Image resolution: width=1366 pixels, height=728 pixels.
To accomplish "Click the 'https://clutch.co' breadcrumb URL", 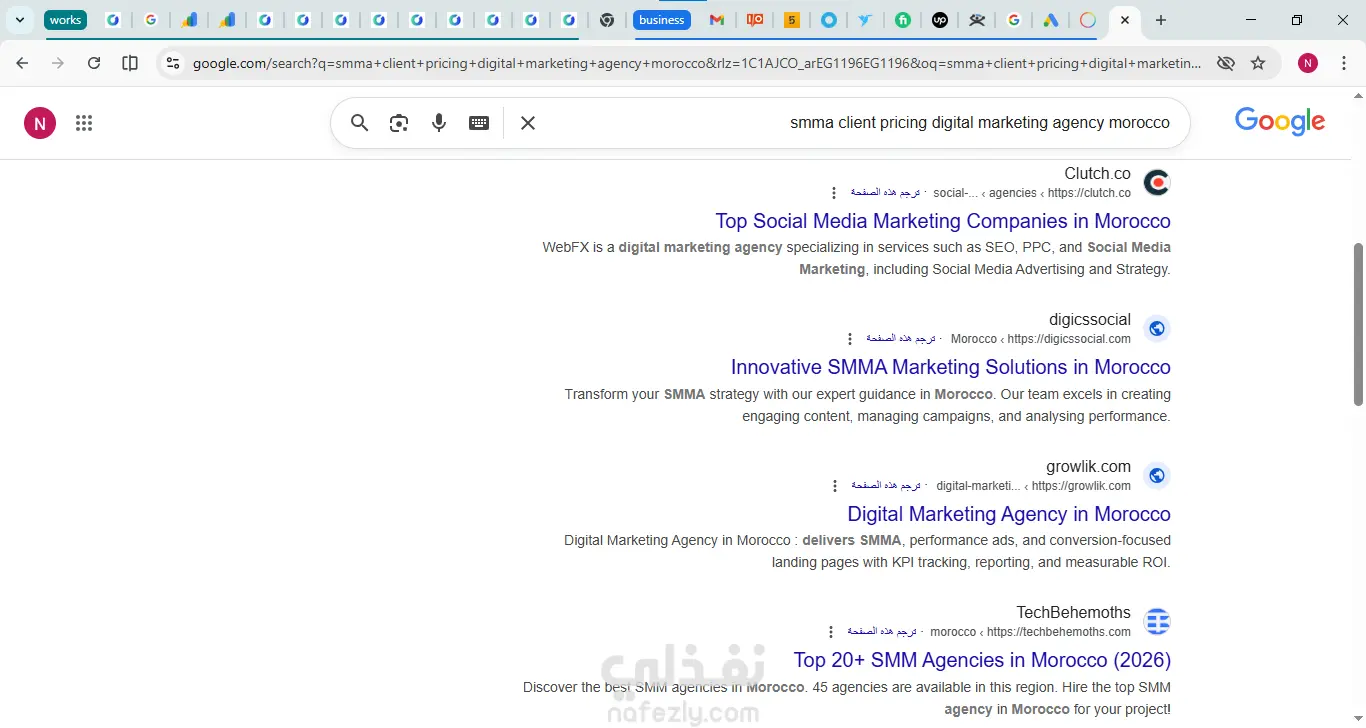I will (1089, 193).
